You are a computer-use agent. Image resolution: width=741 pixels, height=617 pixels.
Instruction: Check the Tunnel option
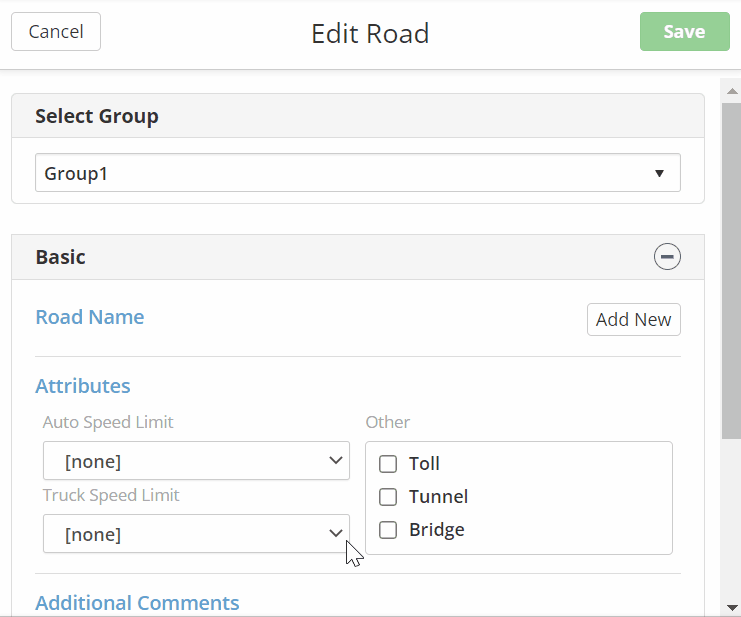coord(388,497)
